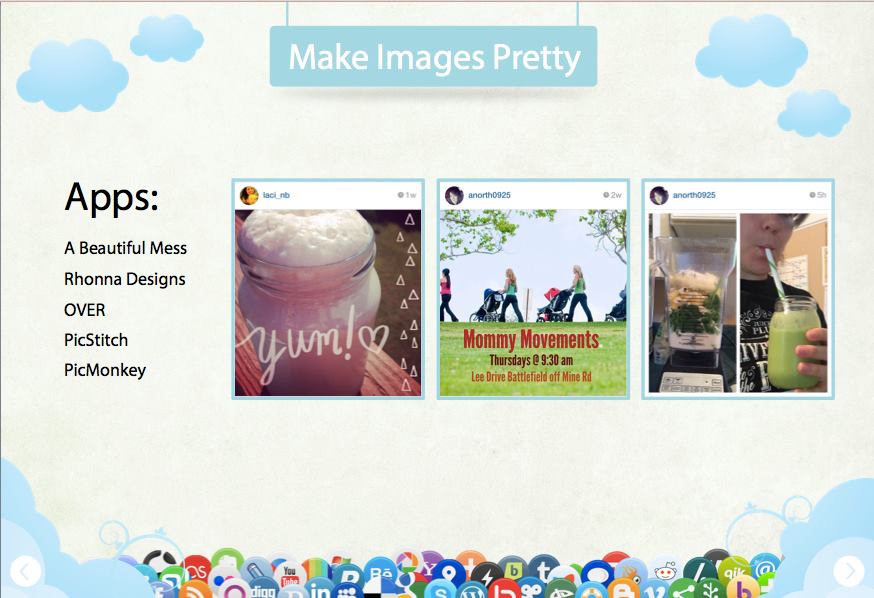874x598 pixels.
Task: Click the 'Make Images Pretty' title banner
Action: tap(433, 57)
